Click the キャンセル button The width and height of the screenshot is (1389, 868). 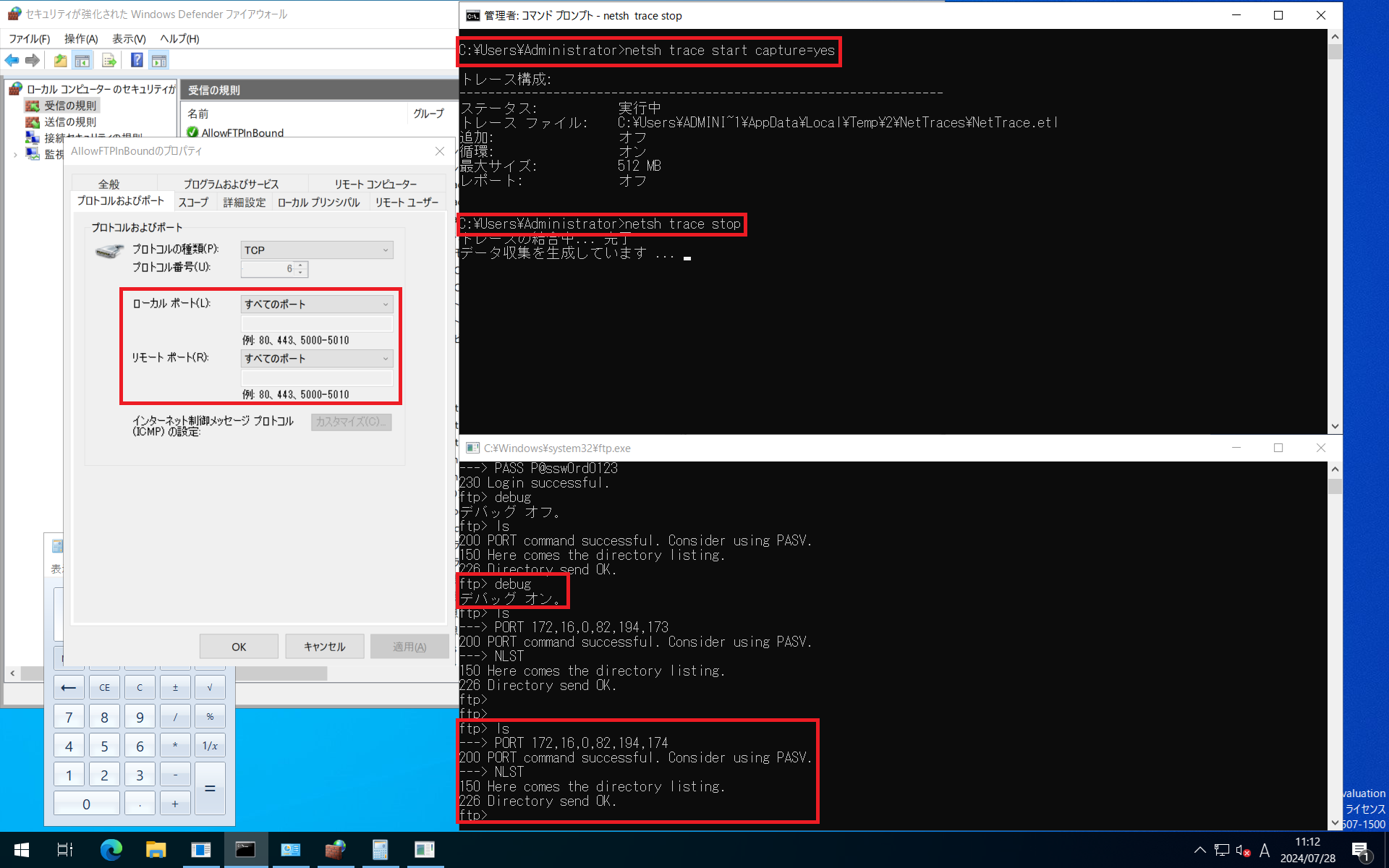pyautogui.click(x=324, y=647)
